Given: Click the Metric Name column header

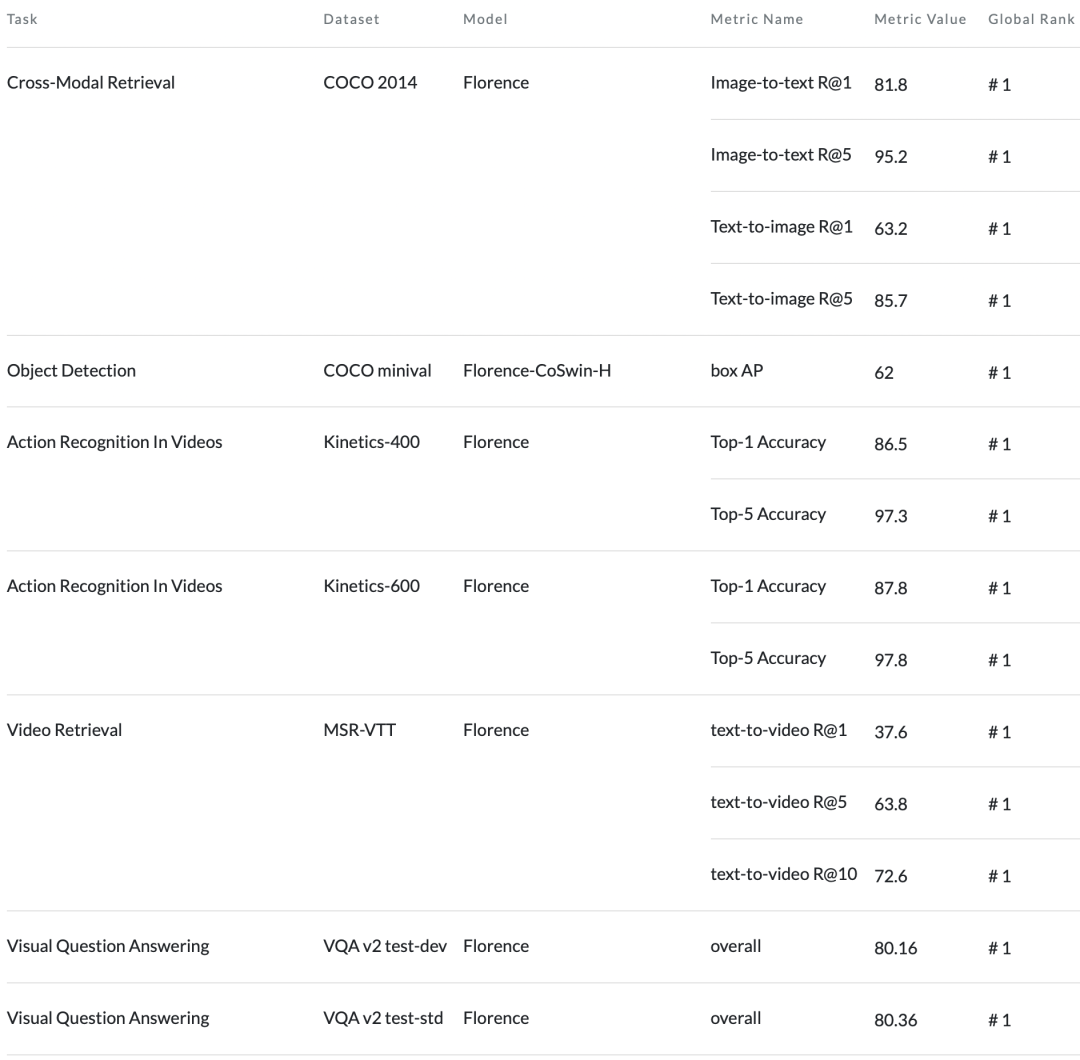Looking at the screenshot, I should 756,20.
